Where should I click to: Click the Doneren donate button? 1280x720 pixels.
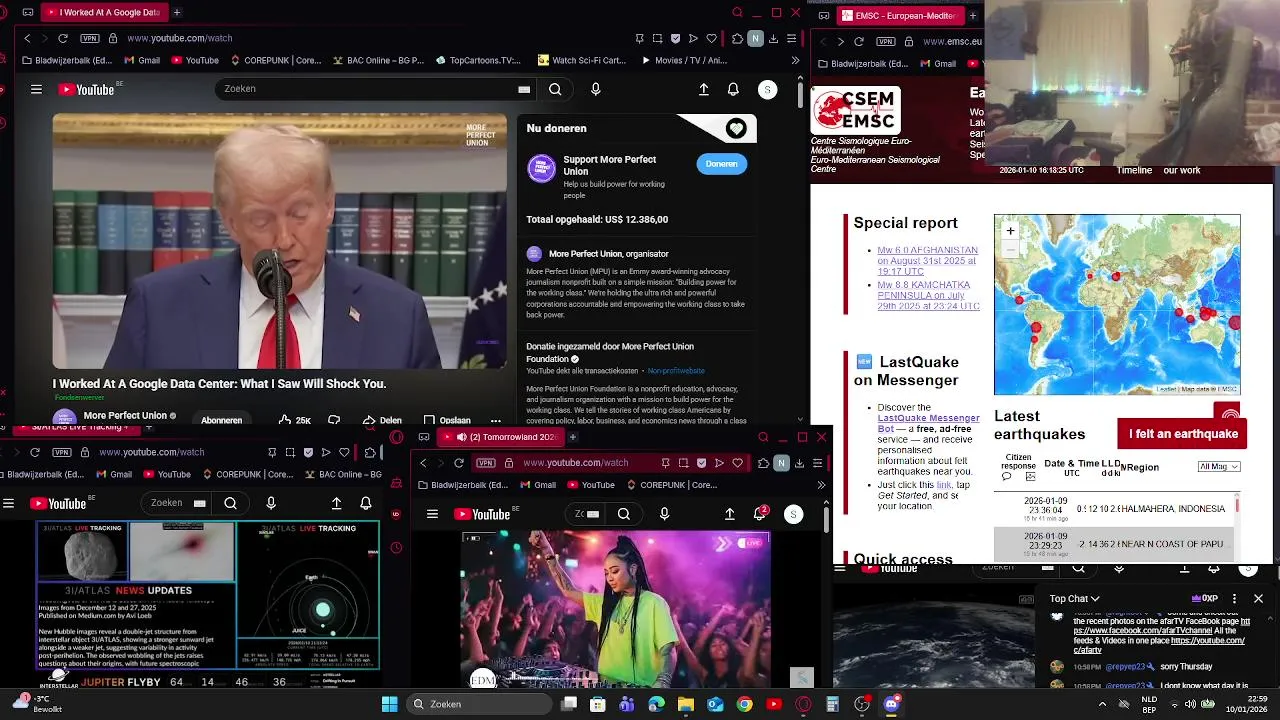pyautogui.click(x=721, y=164)
